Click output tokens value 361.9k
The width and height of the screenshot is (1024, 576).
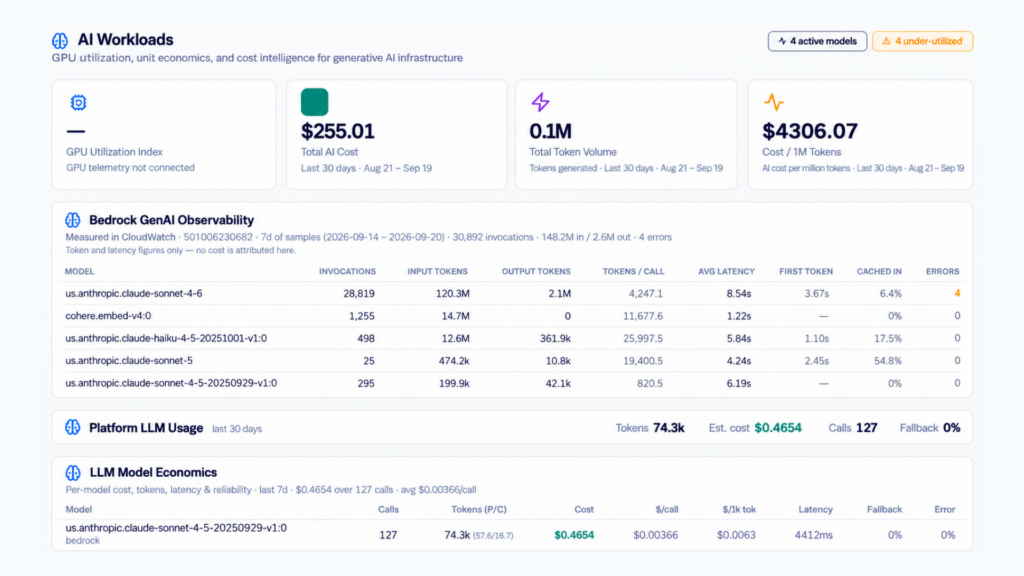pyautogui.click(x=555, y=338)
